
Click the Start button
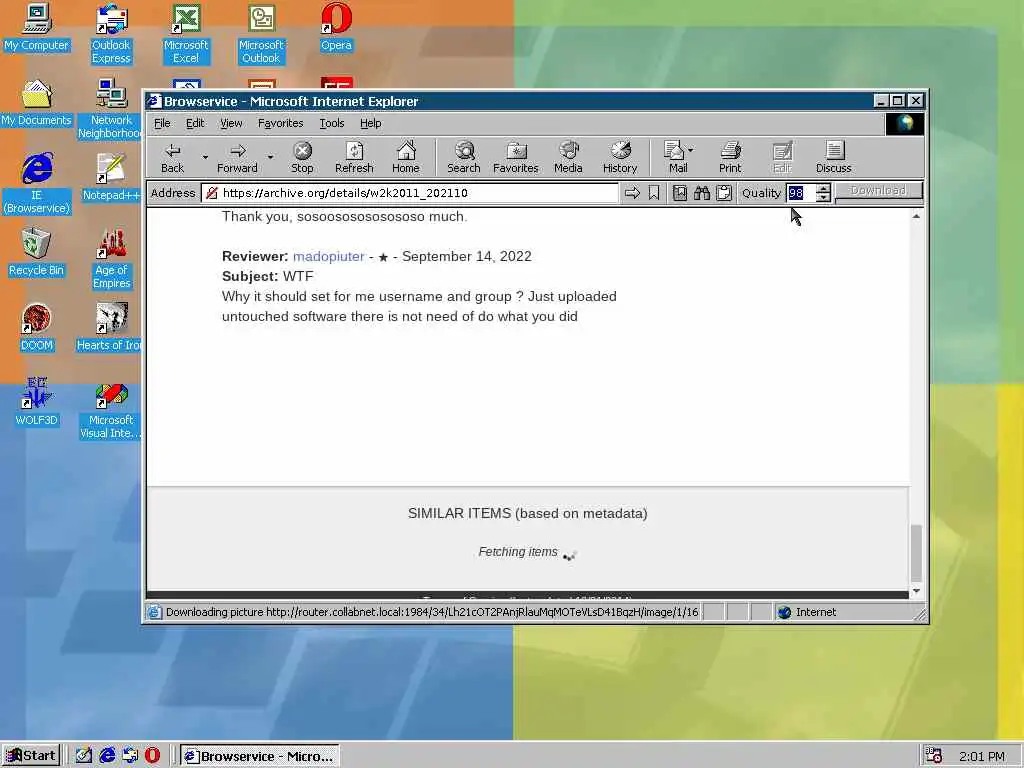(x=31, y=756)
